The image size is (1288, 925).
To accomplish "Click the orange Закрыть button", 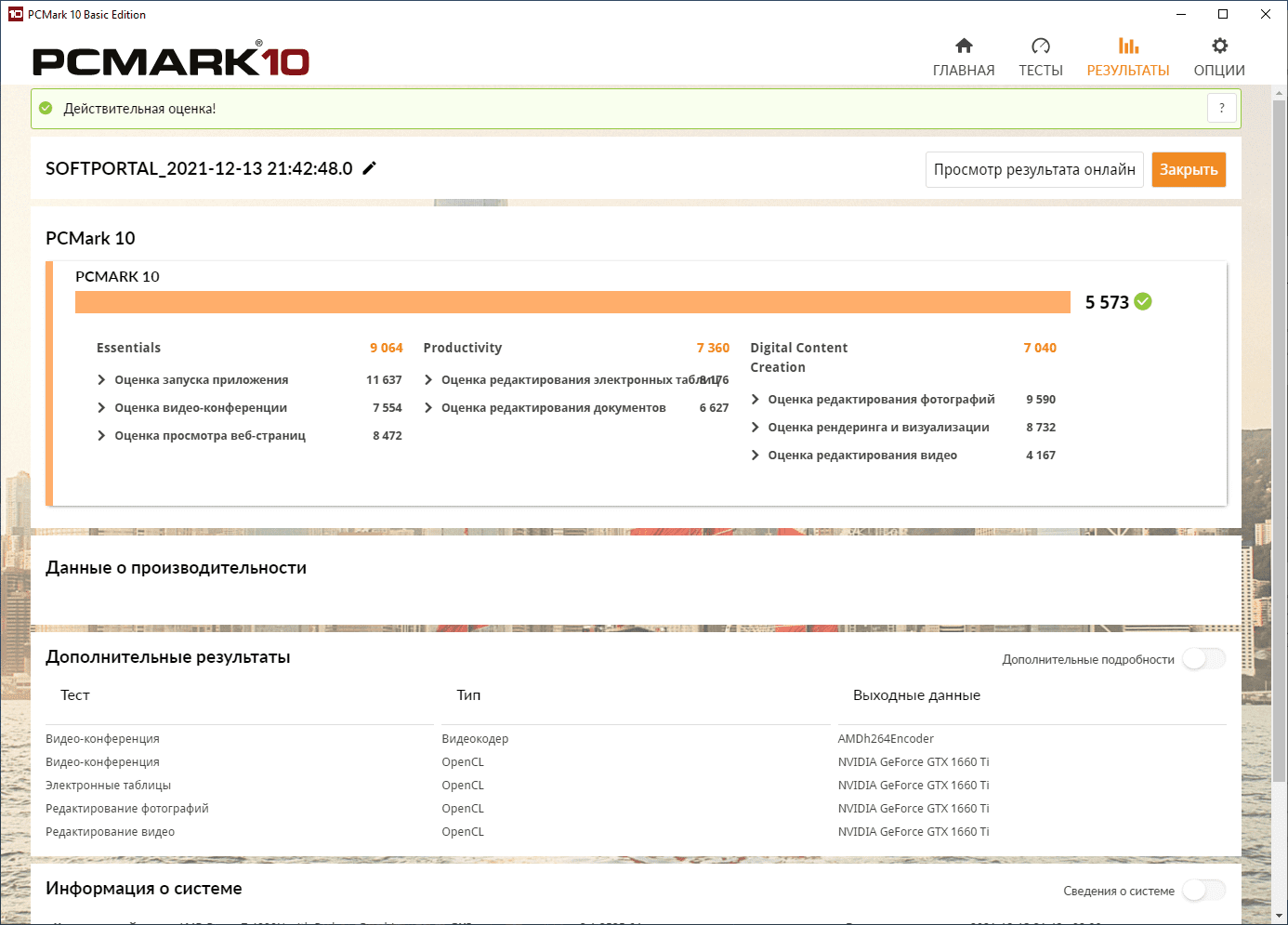I will coord(1189,169).
